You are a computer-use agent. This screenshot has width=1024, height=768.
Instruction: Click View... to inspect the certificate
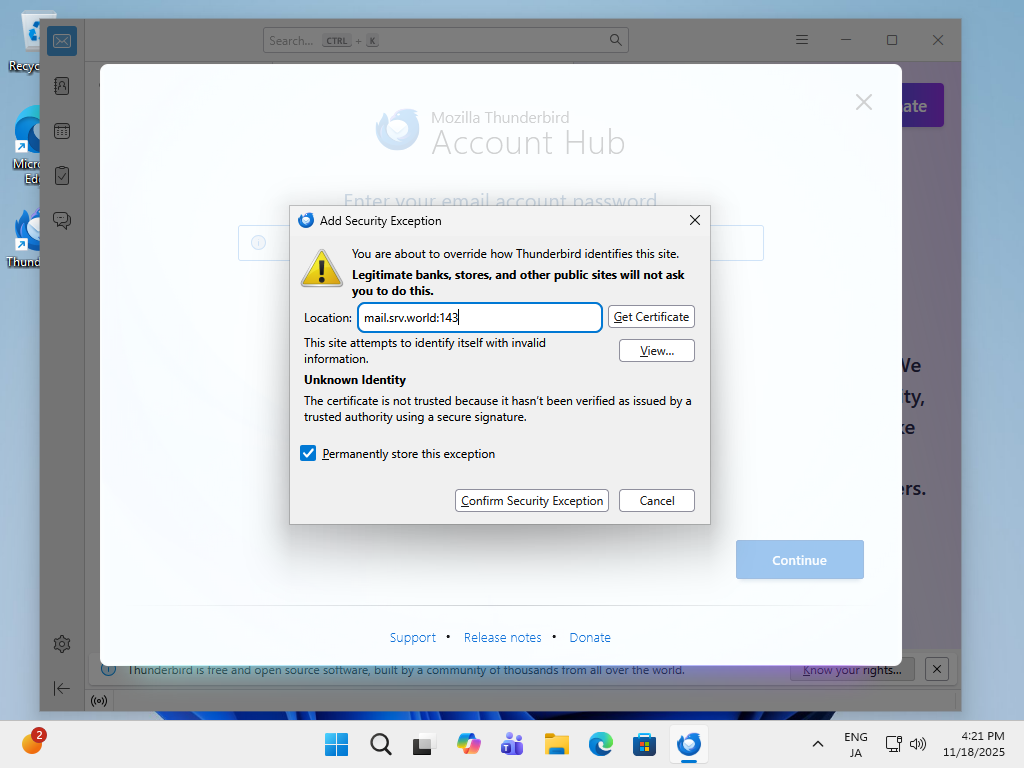coord(656,351)
